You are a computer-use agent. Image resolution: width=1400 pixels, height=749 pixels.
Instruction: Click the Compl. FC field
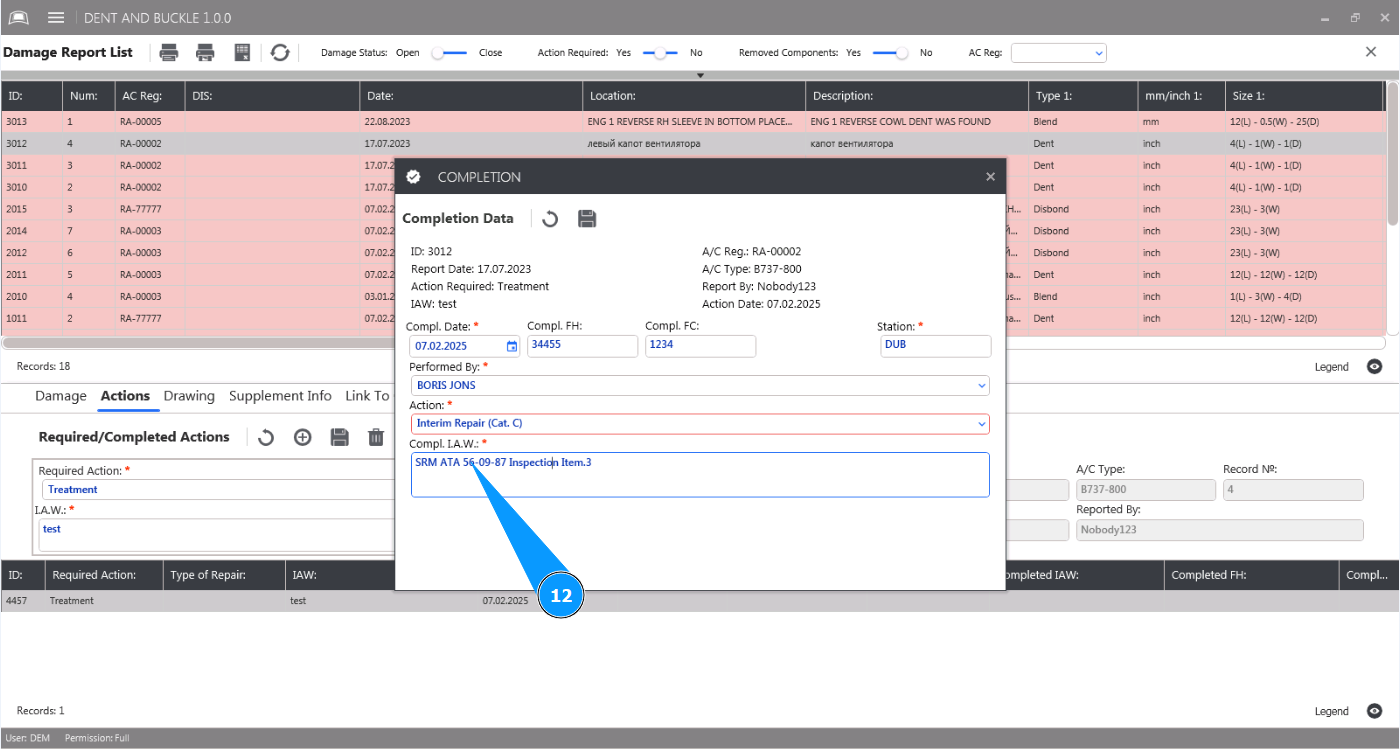coord(700,346)
